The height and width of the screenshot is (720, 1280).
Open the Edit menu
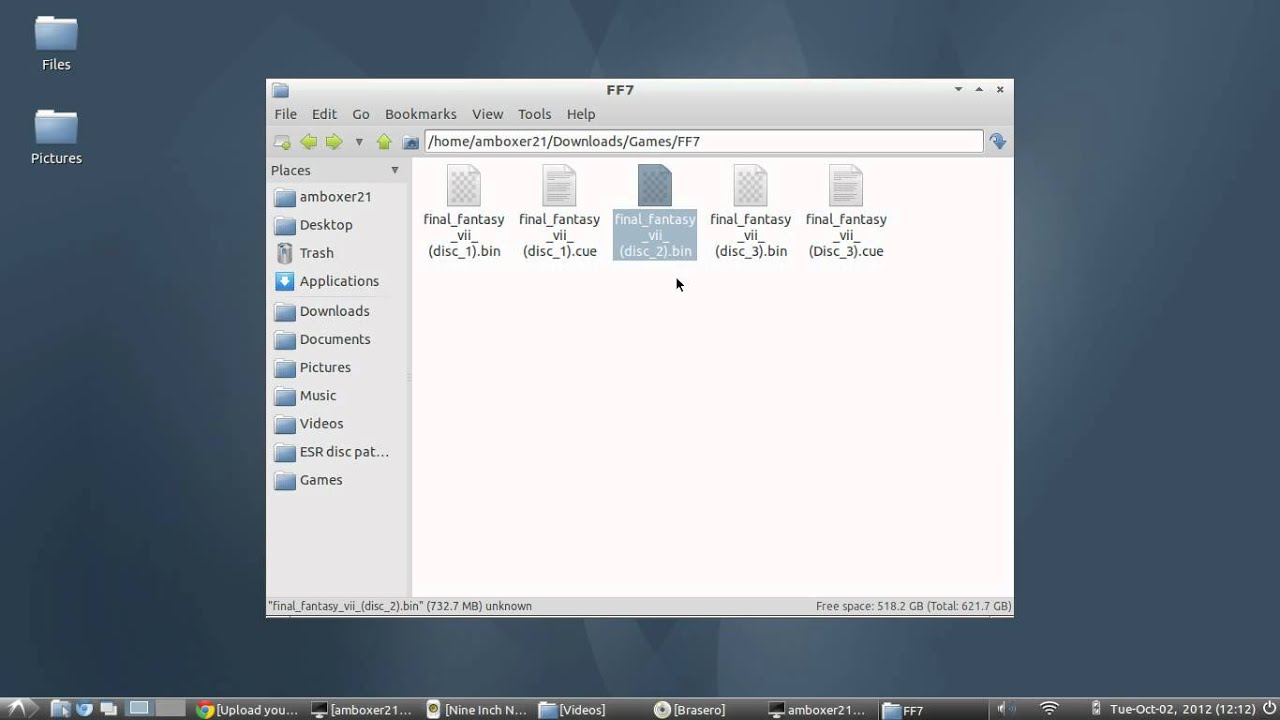[x=324, y=114]
